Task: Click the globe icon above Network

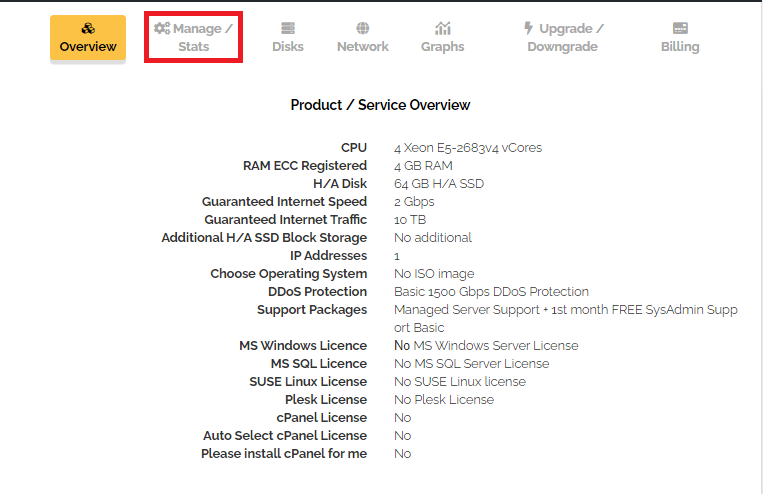Action: pyautogui.click(x=363, y=28)
